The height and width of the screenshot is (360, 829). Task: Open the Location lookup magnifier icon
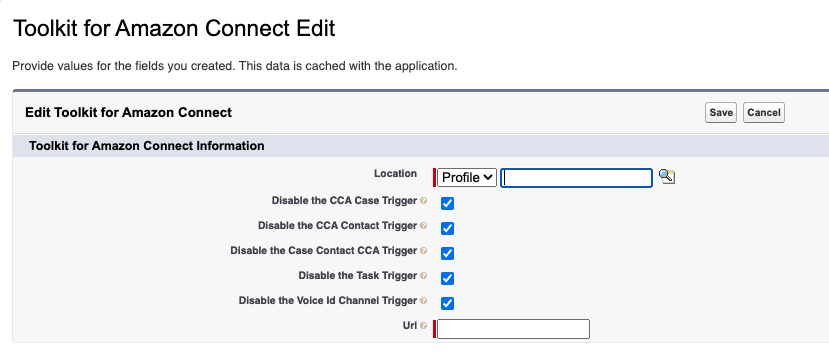coord(667,177)
